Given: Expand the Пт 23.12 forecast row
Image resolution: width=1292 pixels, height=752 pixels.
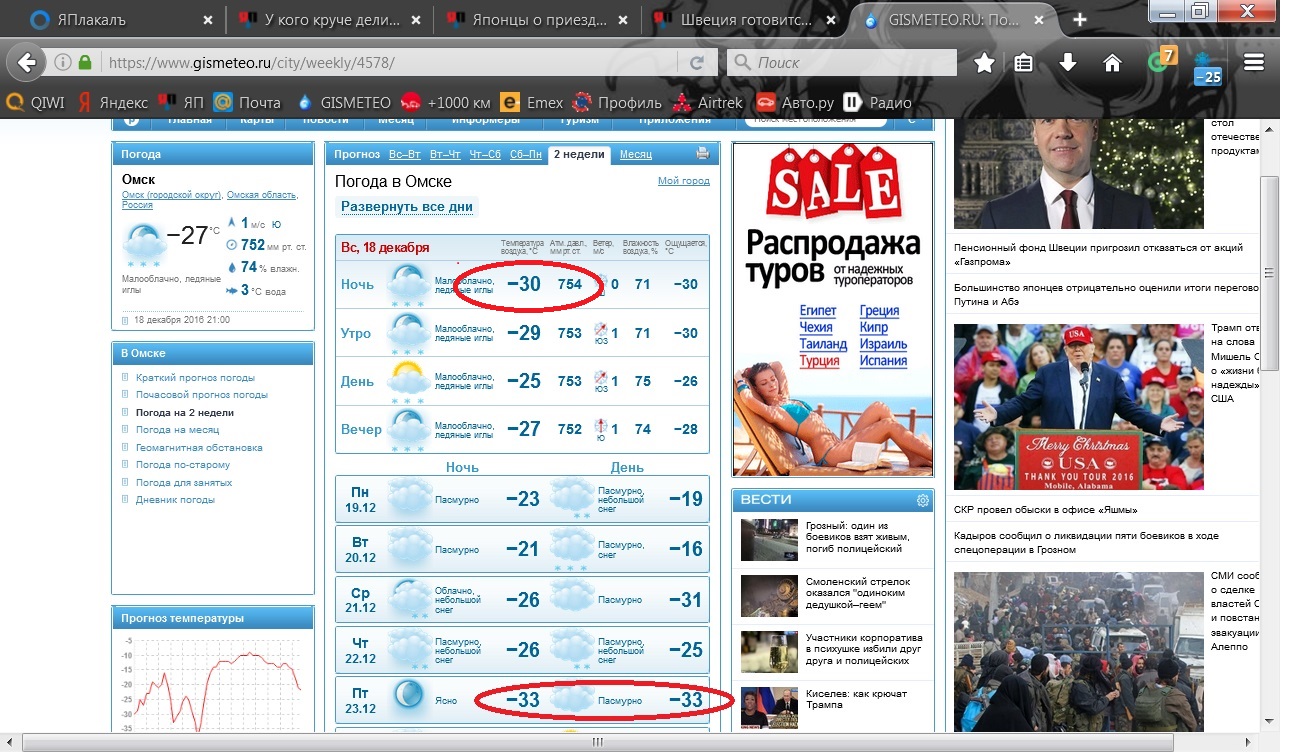Looking at the screenshot, I should coord(522,700).
